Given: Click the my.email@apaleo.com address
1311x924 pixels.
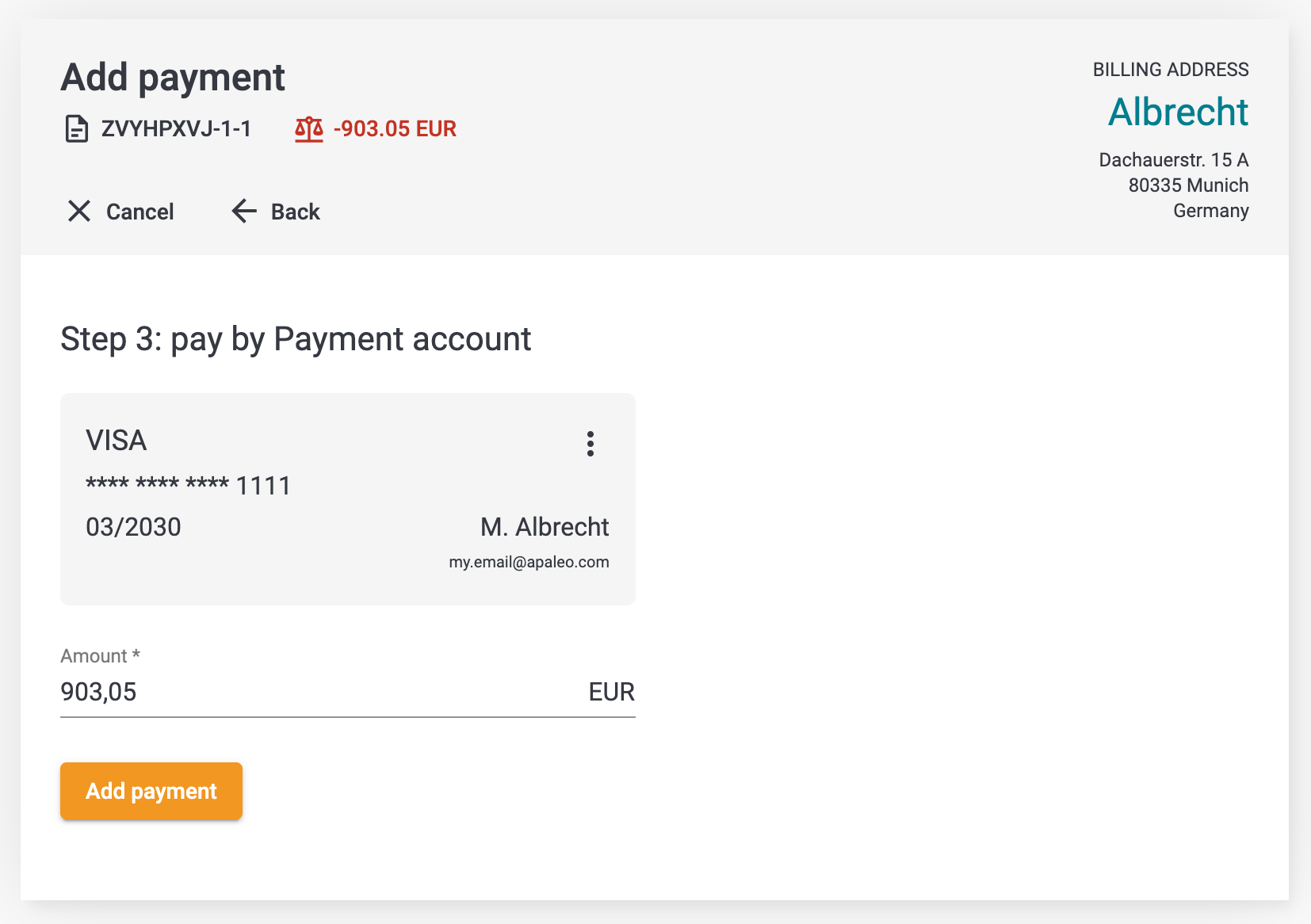Looking at the screenshot, I should (529, 562).
